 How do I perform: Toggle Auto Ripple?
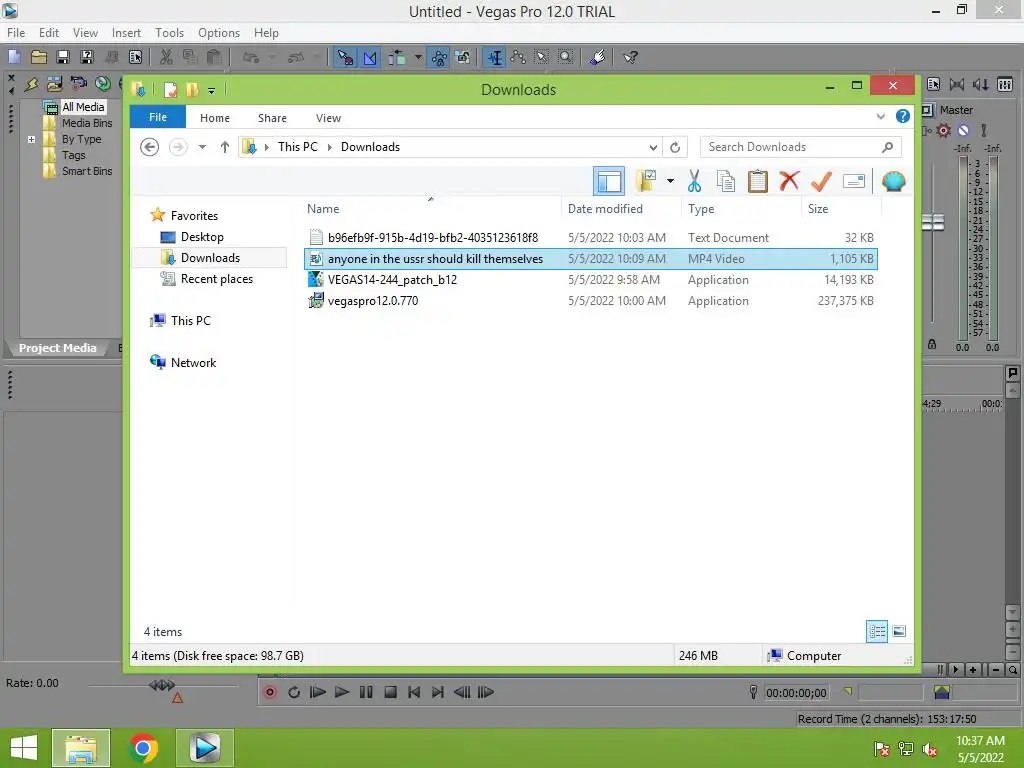click(397, 57)
